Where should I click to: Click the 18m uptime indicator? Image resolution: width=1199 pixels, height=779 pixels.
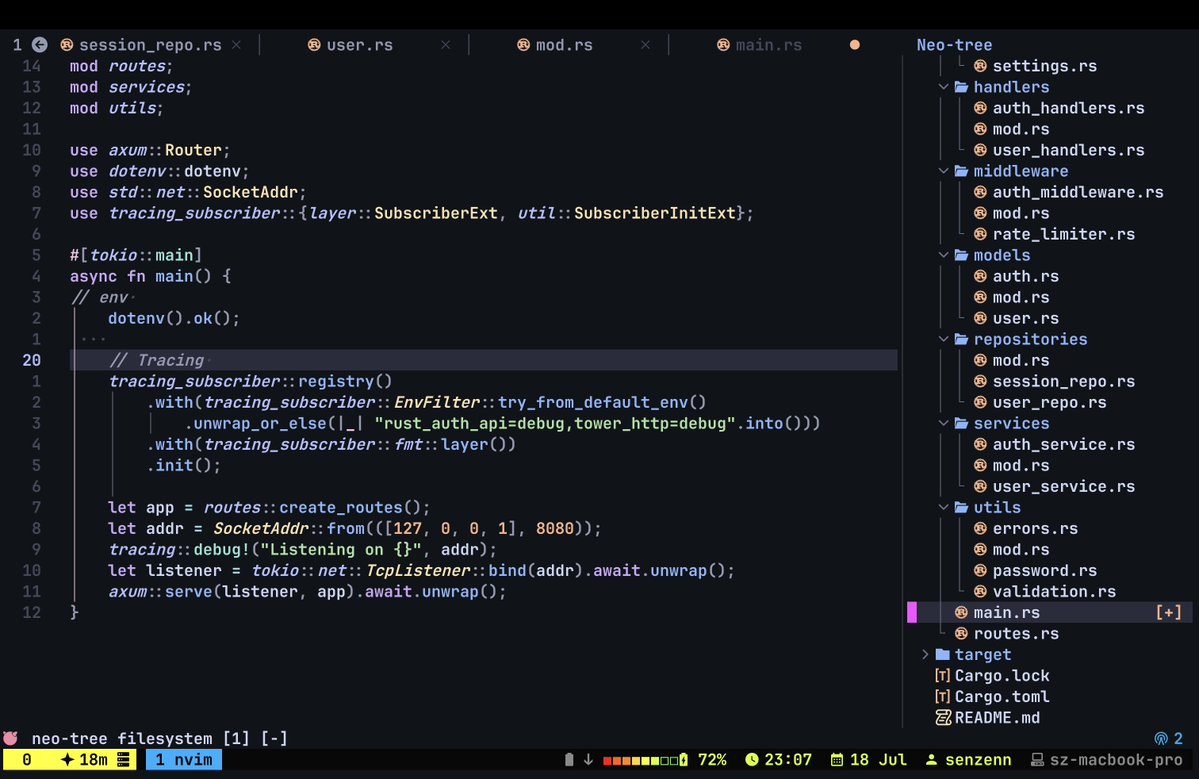[93, 760]
